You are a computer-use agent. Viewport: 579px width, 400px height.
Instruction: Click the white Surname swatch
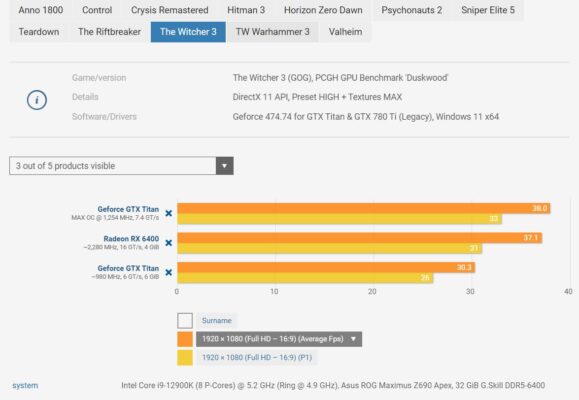pos(185,321)
